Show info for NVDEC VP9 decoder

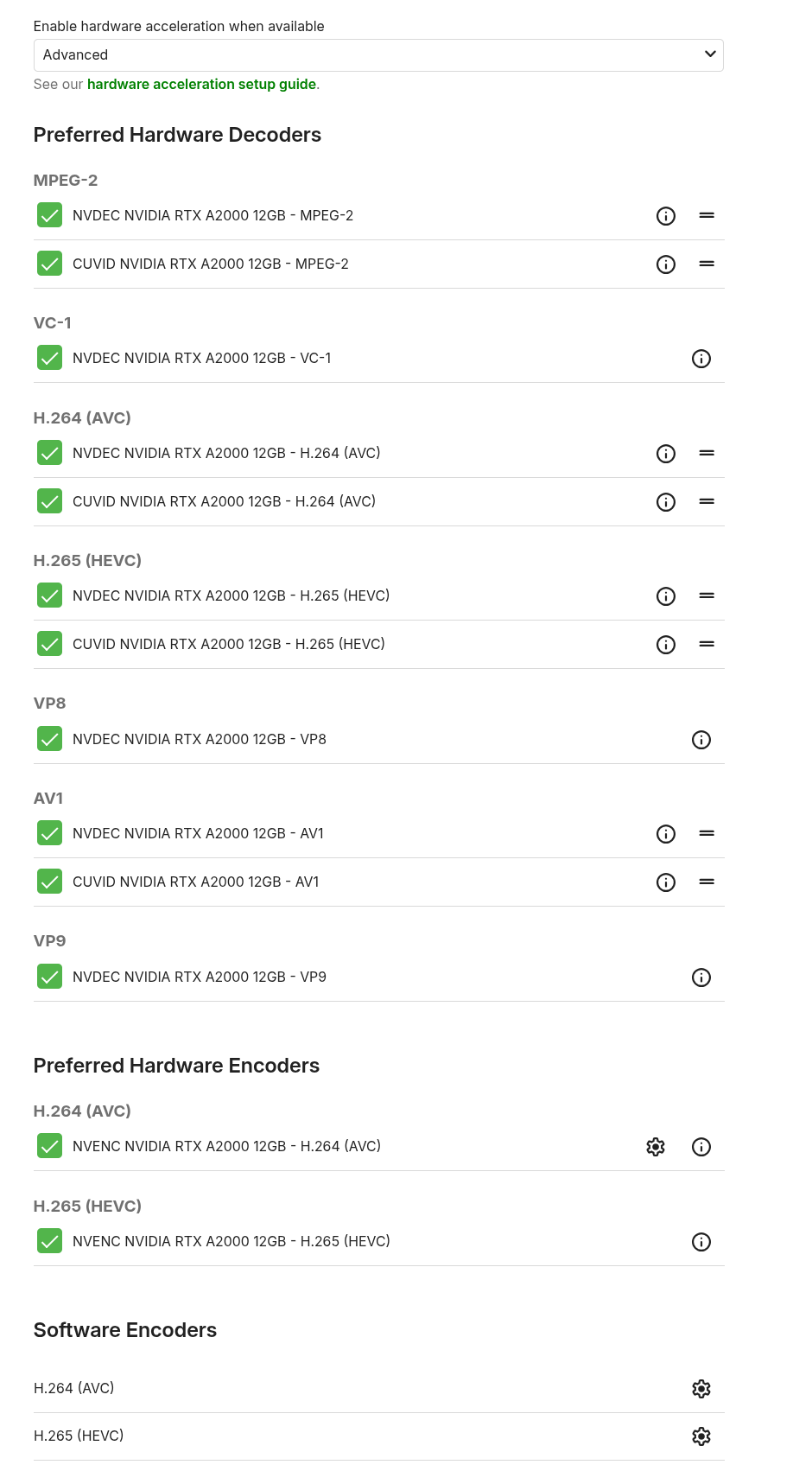(701, 977)
